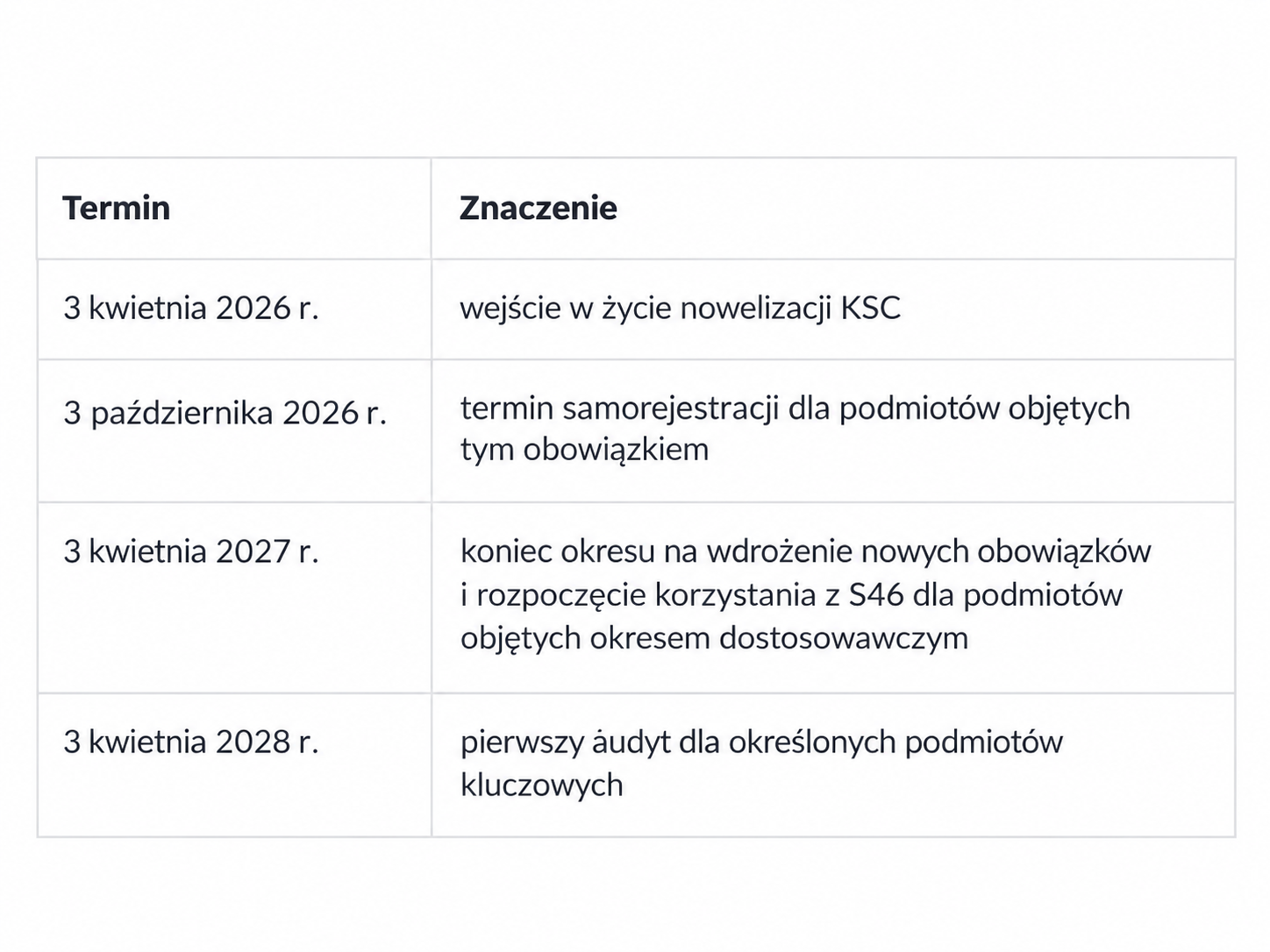This screenshot has height=952, width=1270.
Task: Click the word kluczowych
Action: point(541,785)
